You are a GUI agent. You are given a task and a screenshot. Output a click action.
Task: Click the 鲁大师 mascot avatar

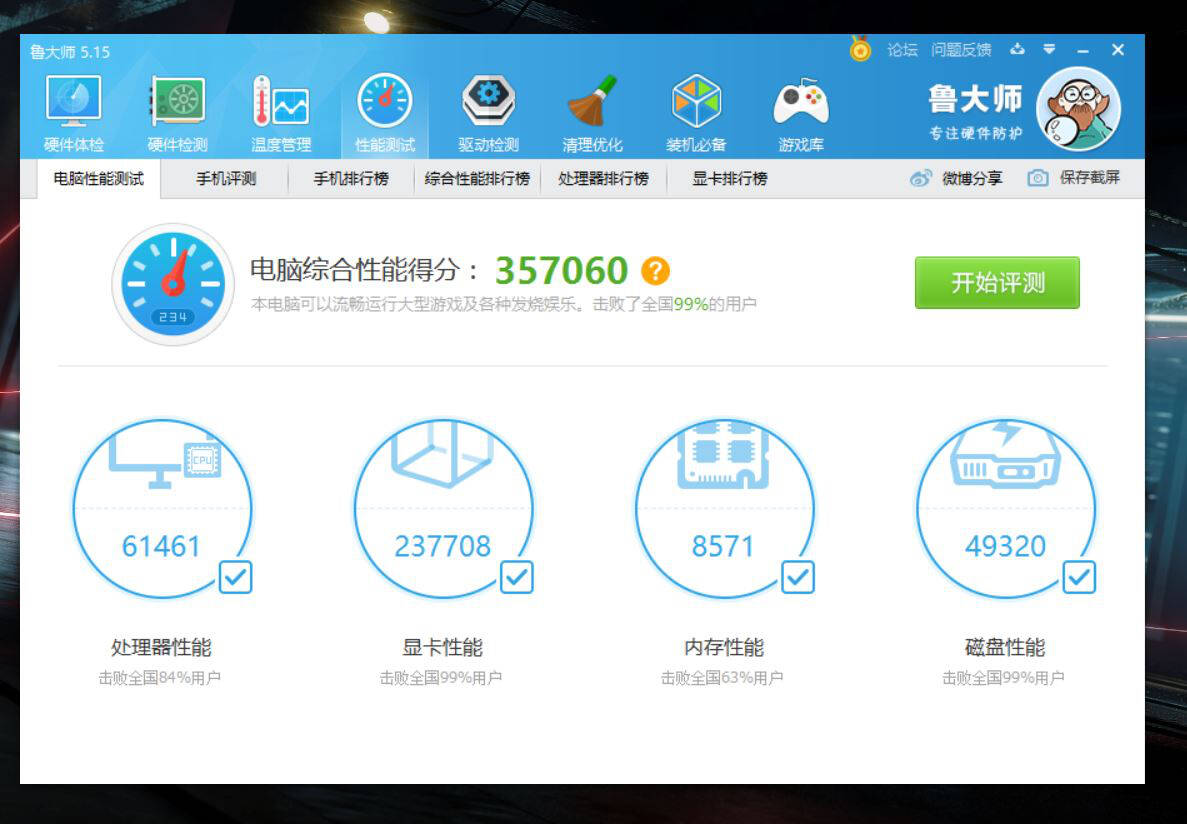click(1077, 108)
